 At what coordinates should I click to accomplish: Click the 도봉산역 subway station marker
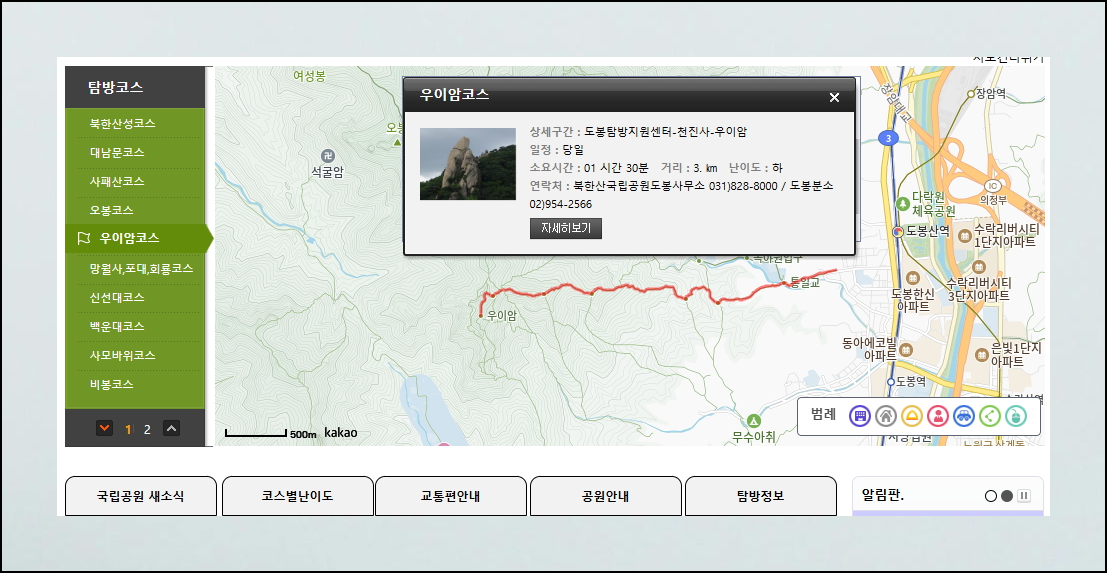point(898,231)
